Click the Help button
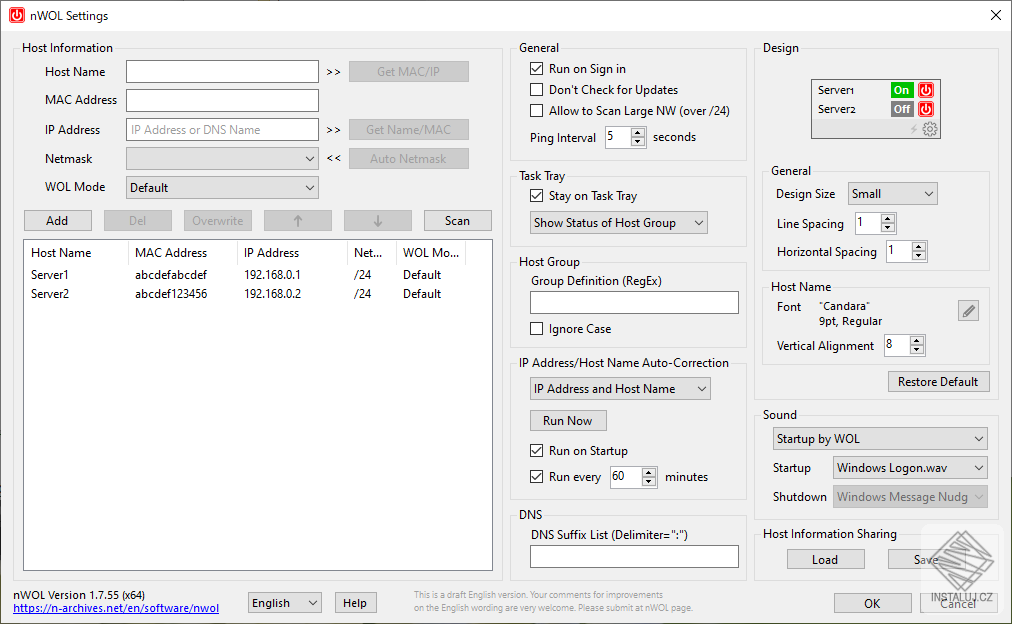This screenshot has width=1012, height=624. click(355, 603)
